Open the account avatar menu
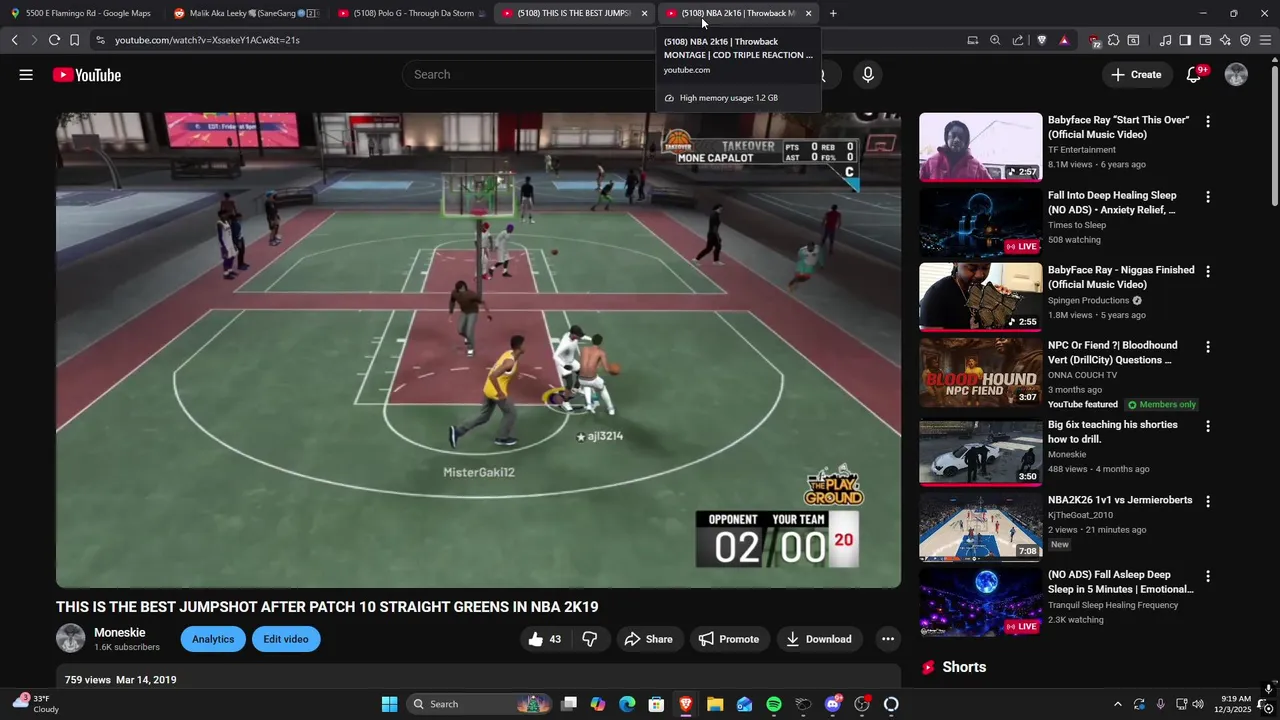 (1236, 75)
